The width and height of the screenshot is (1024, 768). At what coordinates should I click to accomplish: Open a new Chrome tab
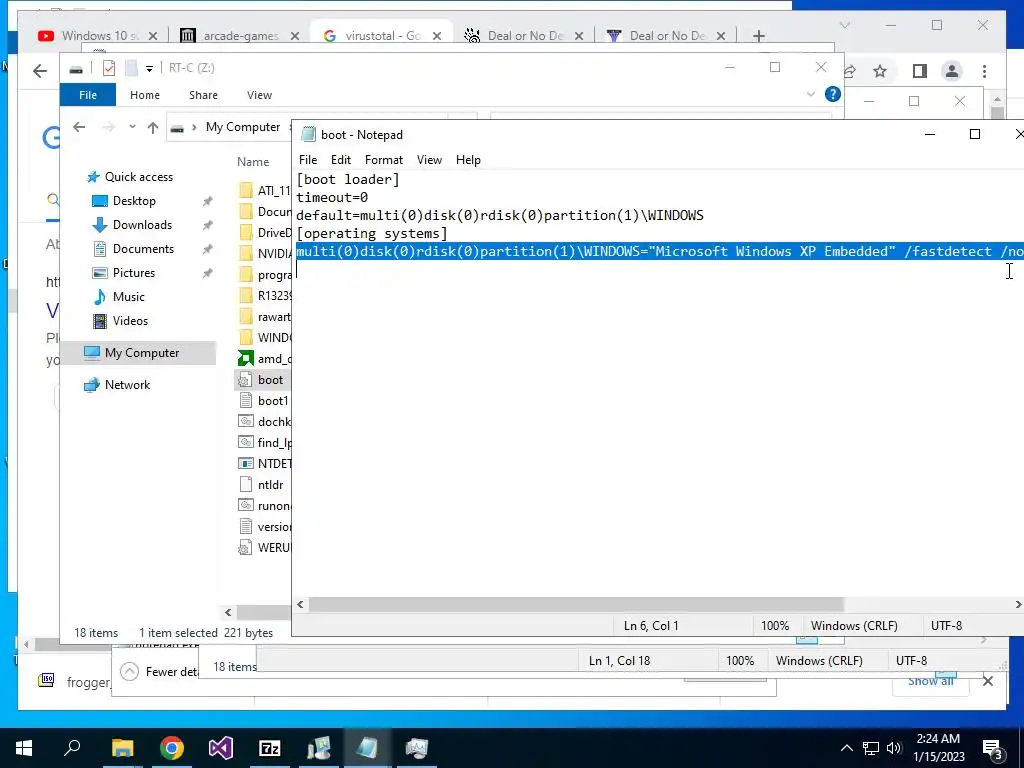coord(758,36)
